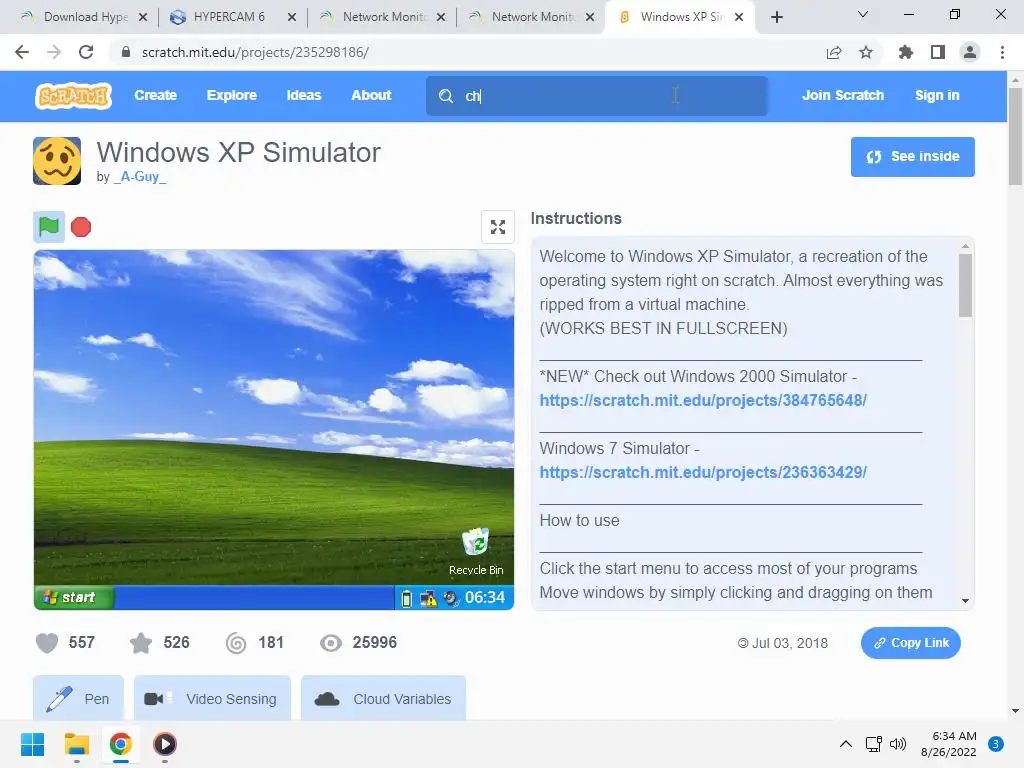This screenshot has width=1024, height=768.
Task: Click the address bar URL
Action: [x=255, y=52]
